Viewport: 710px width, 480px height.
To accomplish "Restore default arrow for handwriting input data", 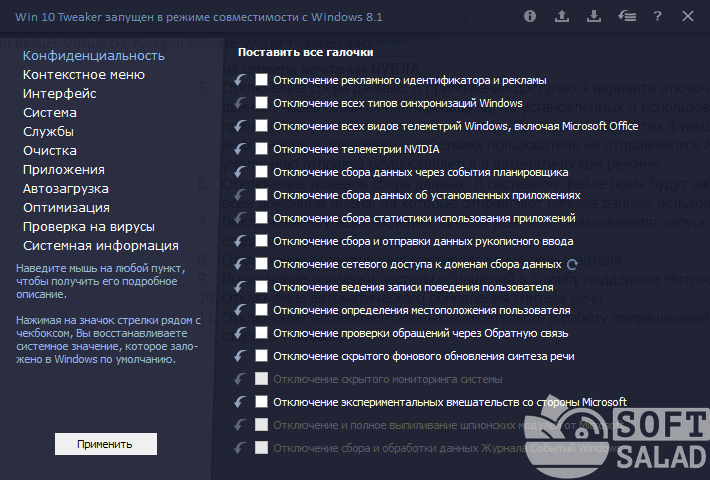I will [240, 241].
